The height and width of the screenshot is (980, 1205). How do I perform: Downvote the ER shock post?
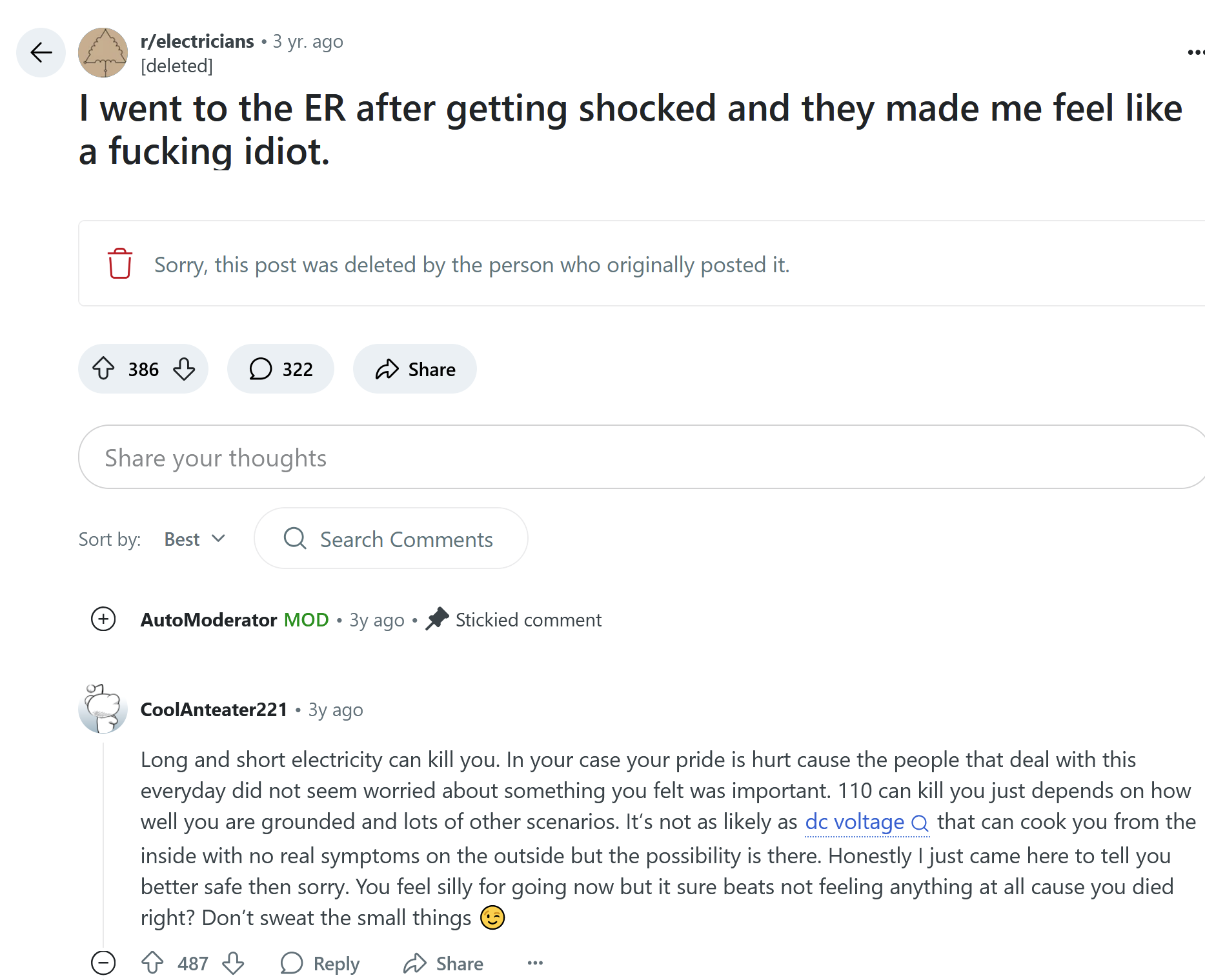coord(184,369)
